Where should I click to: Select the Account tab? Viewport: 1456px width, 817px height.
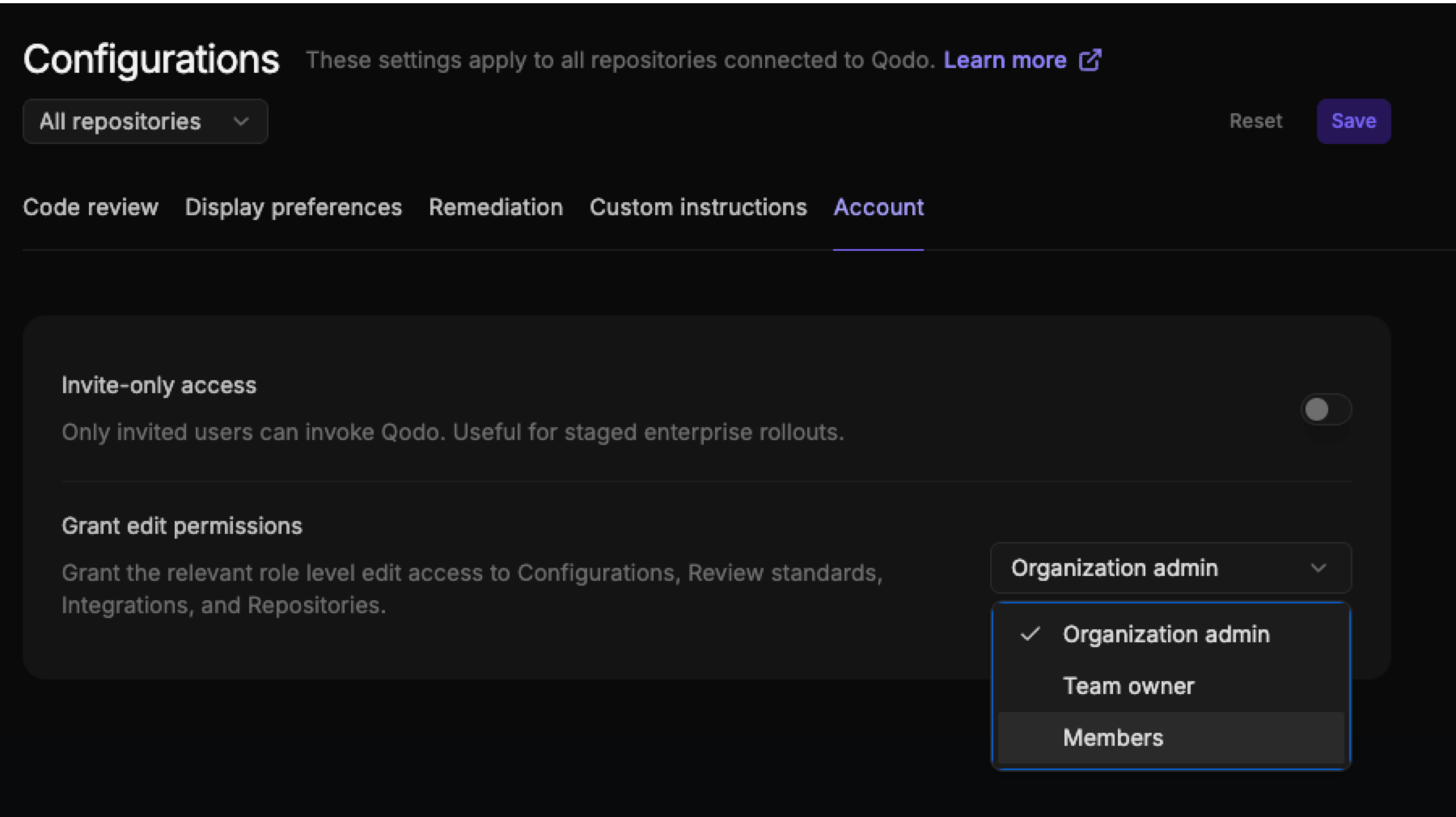point(878,207)
